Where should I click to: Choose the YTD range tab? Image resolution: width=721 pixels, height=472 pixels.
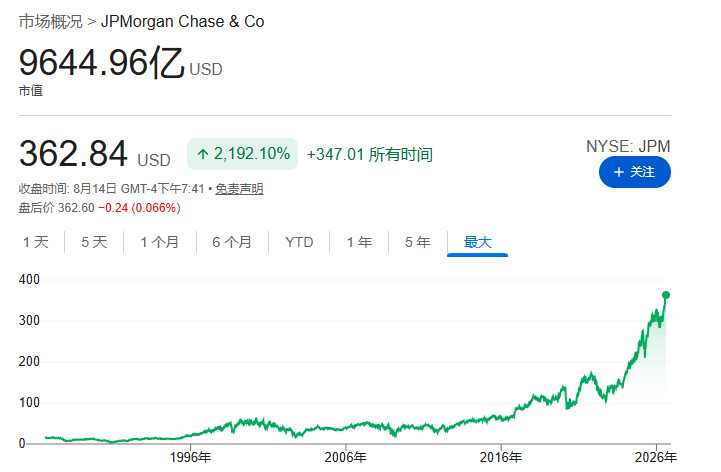[299, 242]
